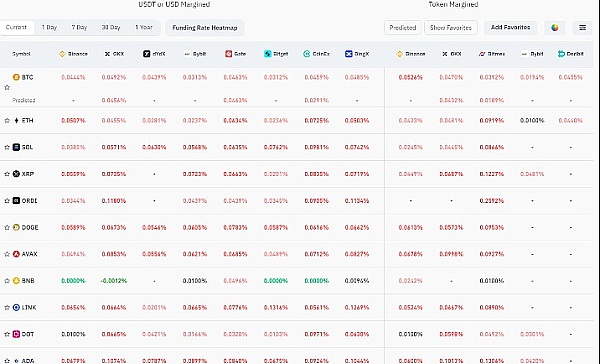Viewport: 600px width, 364px height.
Task: Click the Add Favorites button
Action: 510,28
